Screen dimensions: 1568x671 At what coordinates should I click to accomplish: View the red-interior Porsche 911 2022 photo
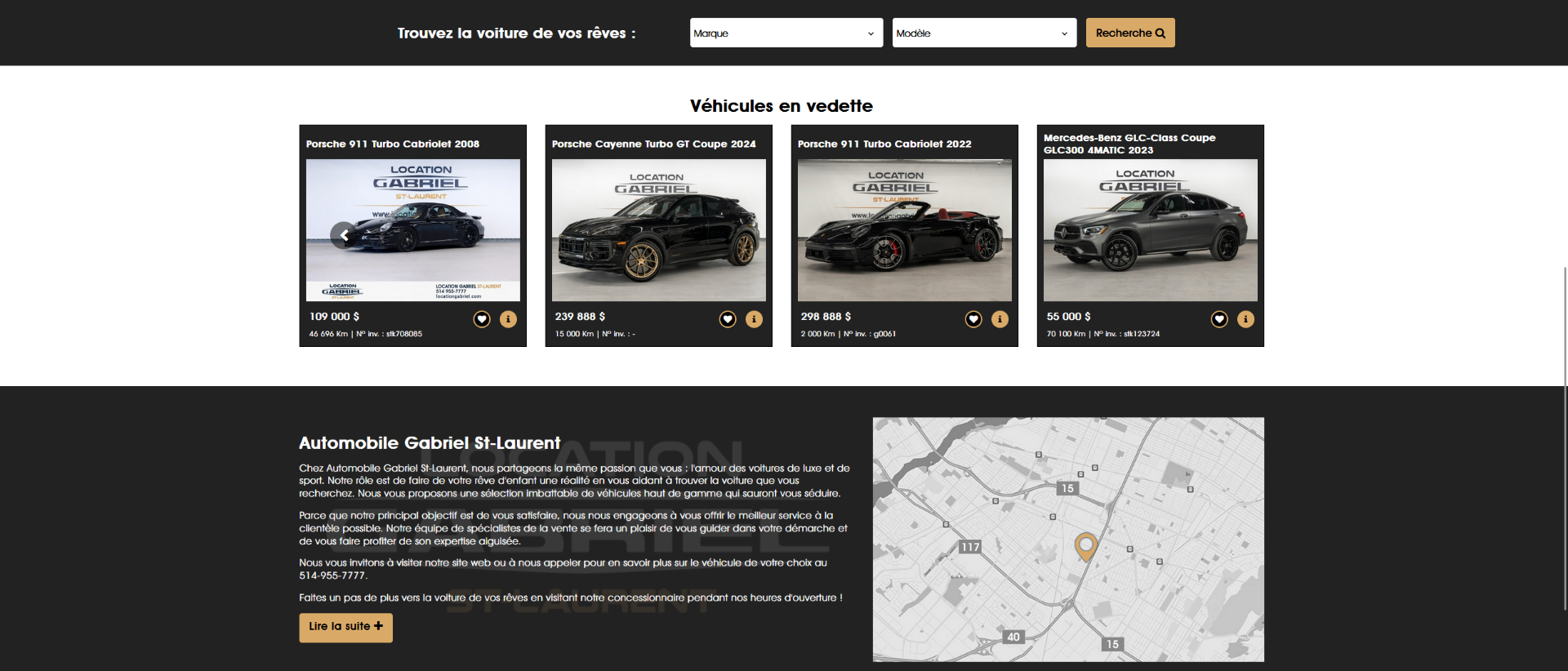pyautogui.click(x=904, y=230)
